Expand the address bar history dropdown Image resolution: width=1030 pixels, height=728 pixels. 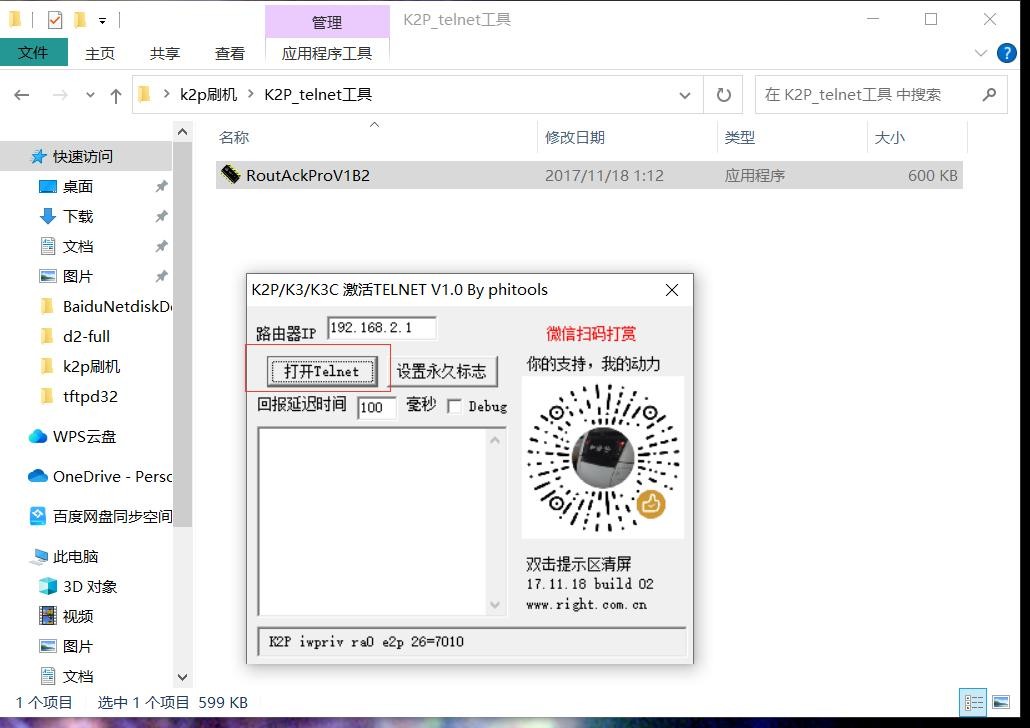(685, 95)
